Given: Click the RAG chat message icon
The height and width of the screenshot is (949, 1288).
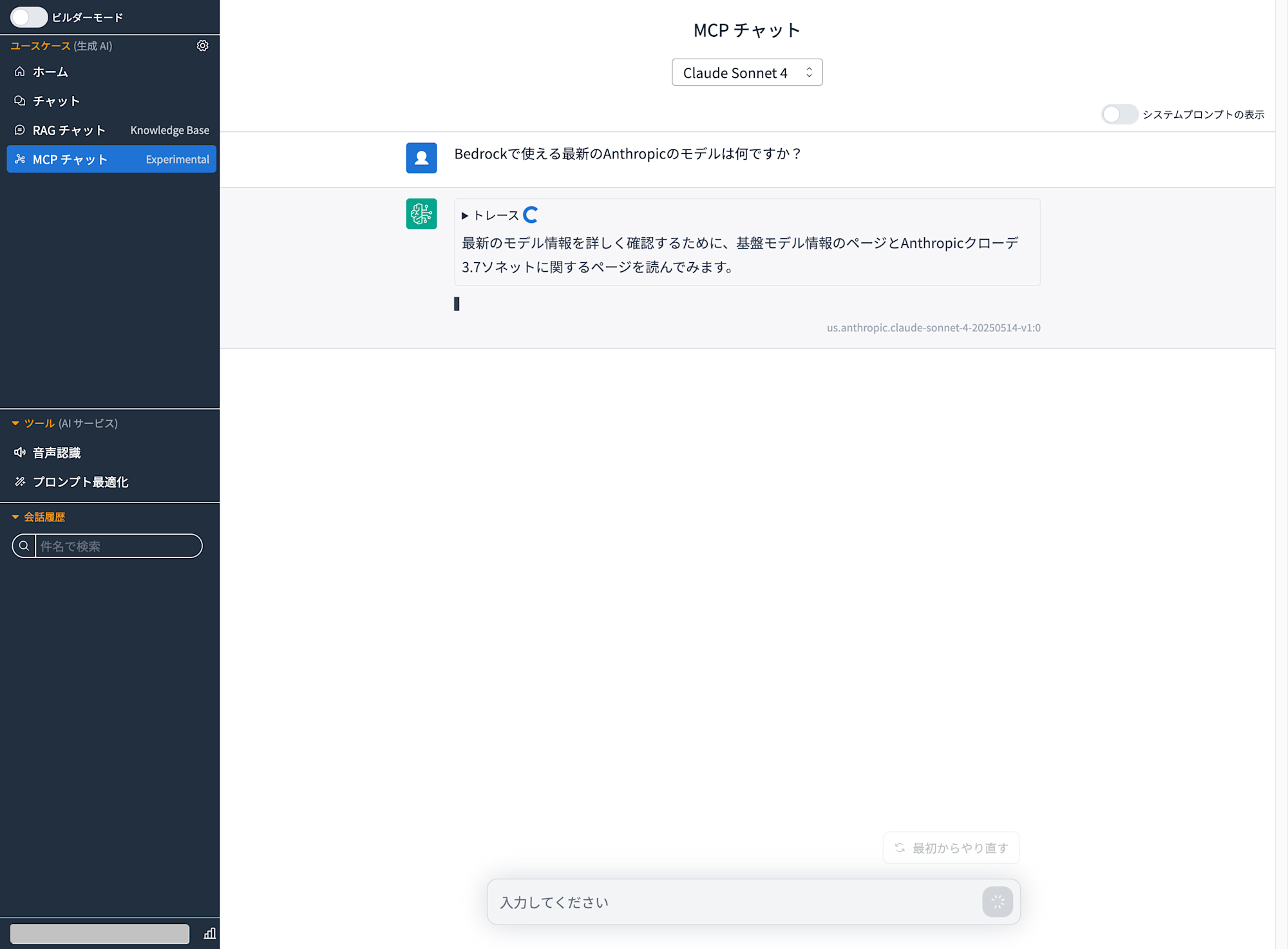Looking at the screenshot, I should (20, 130).
